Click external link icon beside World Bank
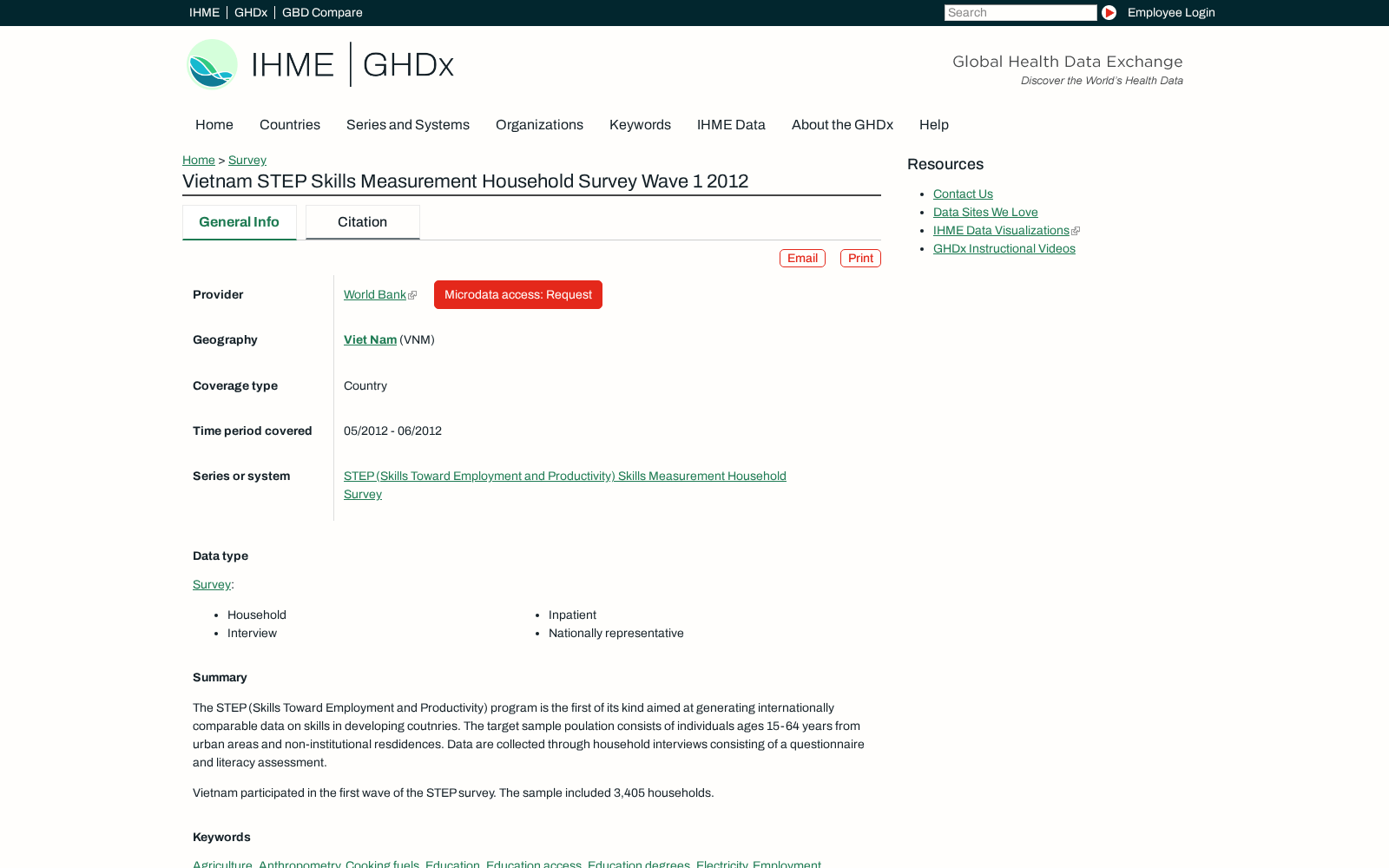 [x=412, y=295]
